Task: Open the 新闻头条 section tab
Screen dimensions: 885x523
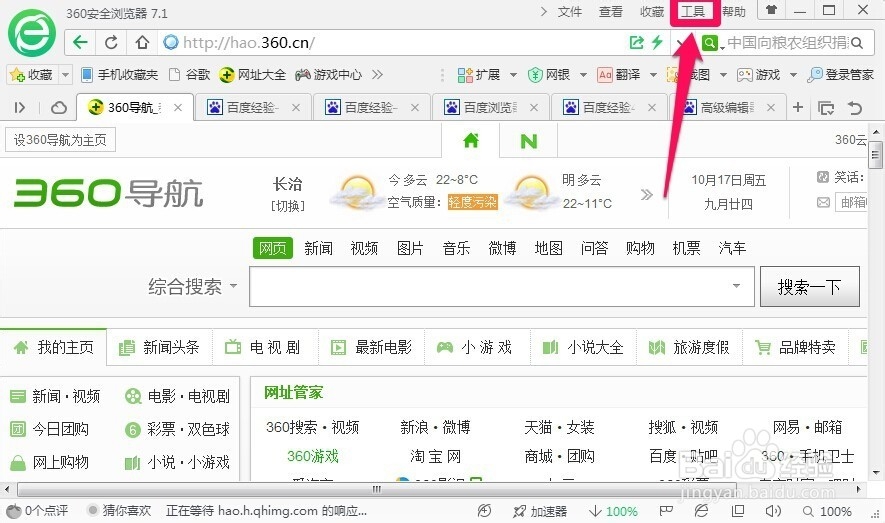Action: point(159,348)
